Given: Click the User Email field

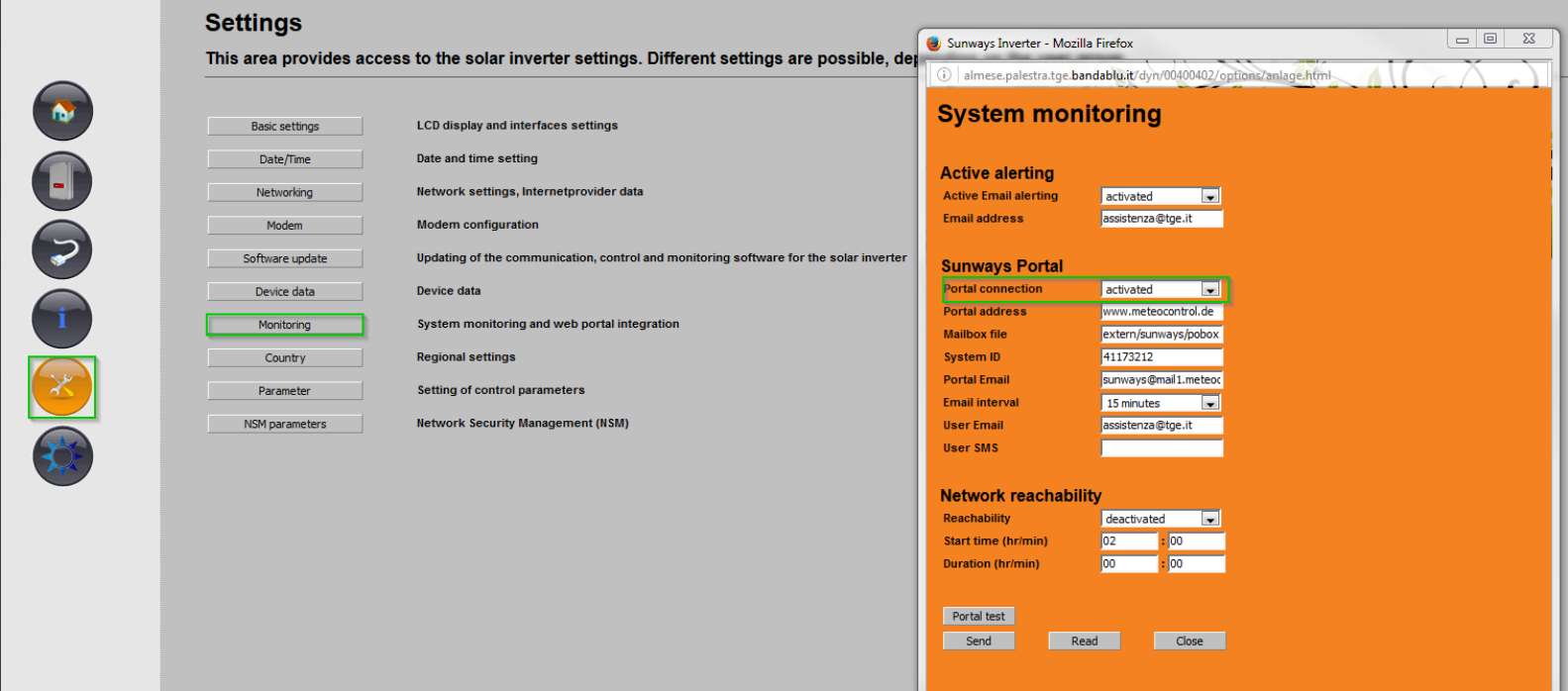Looking at the screenshot, I should point(1162,426).
